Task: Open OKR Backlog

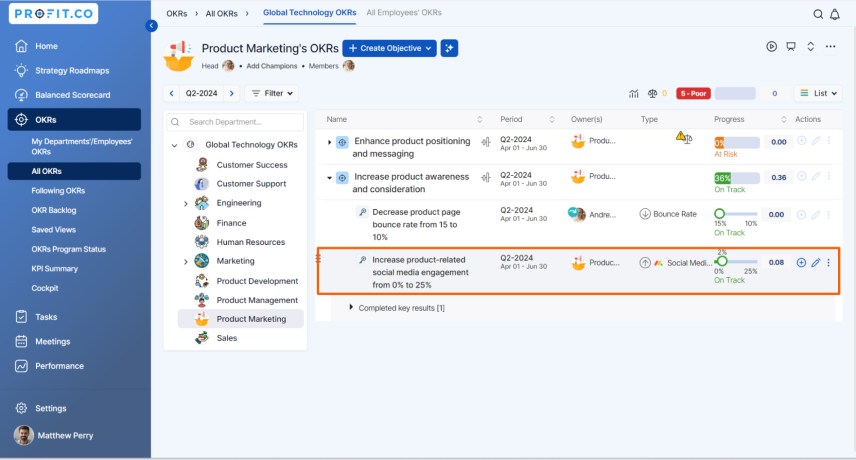Action: [x=54, y=210]
